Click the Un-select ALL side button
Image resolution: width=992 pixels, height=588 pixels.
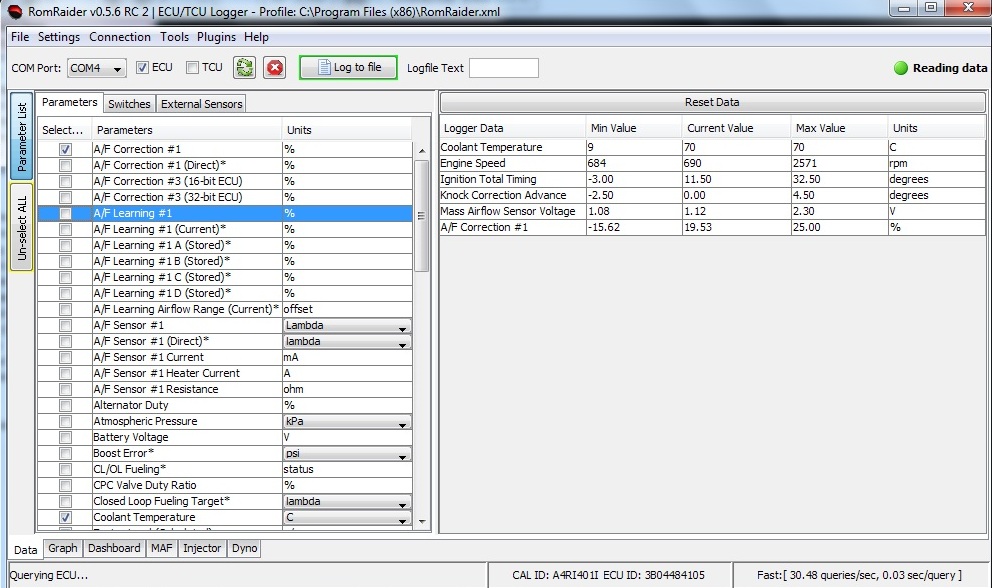(22, 227)
